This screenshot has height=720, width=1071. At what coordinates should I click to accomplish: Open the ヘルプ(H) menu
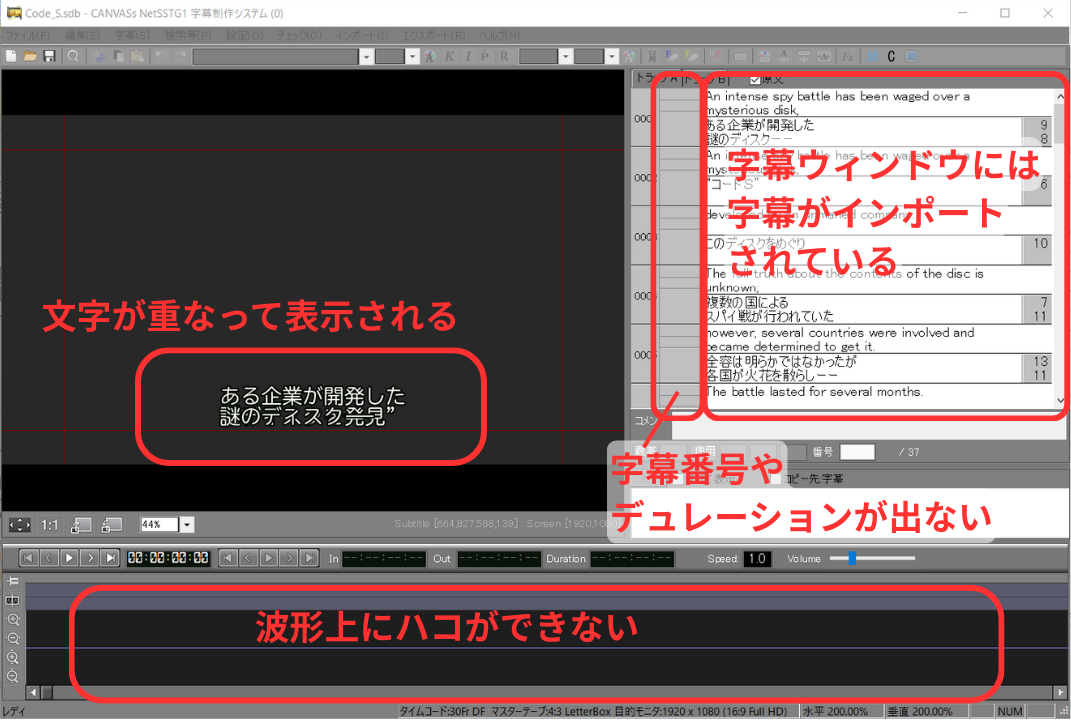(499, 35)
